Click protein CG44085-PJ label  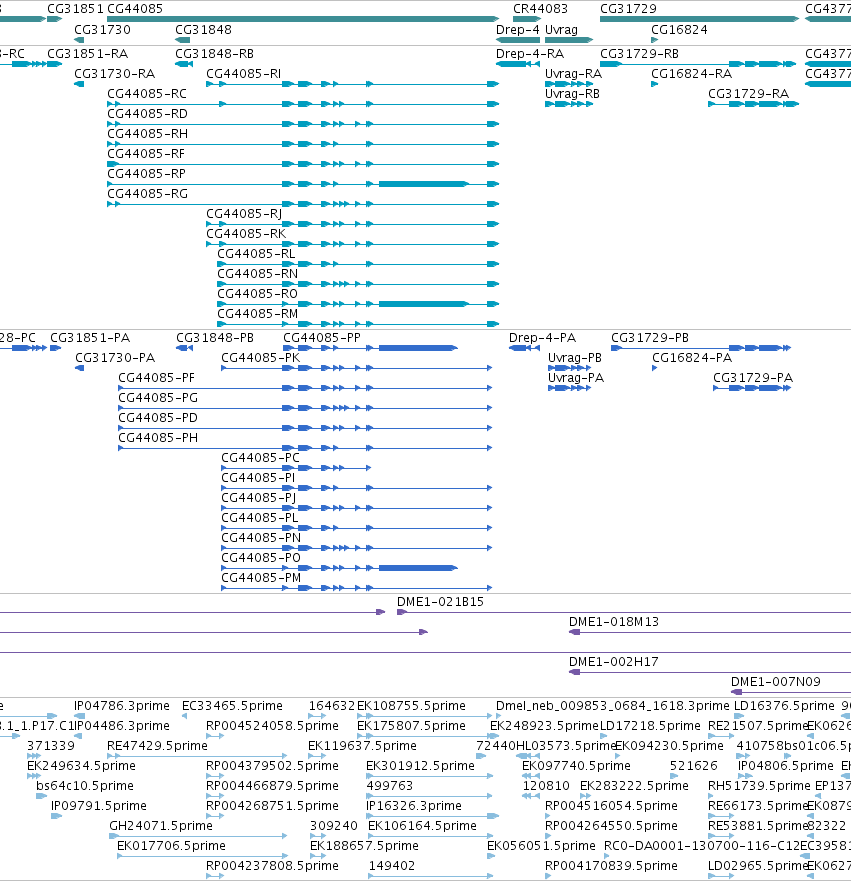[258, 498]
